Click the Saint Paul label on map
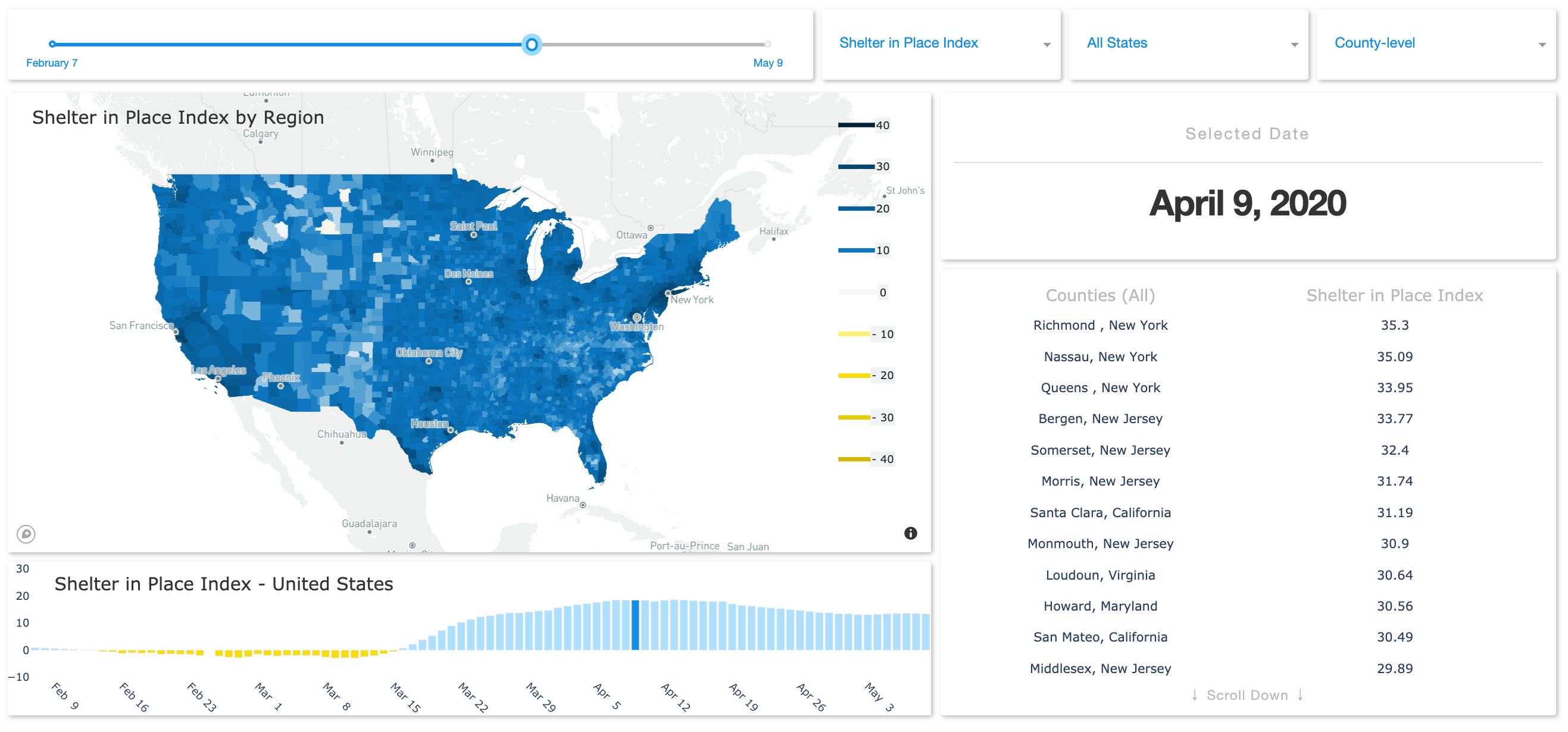 pyautogui.click(x=473, y=226)
